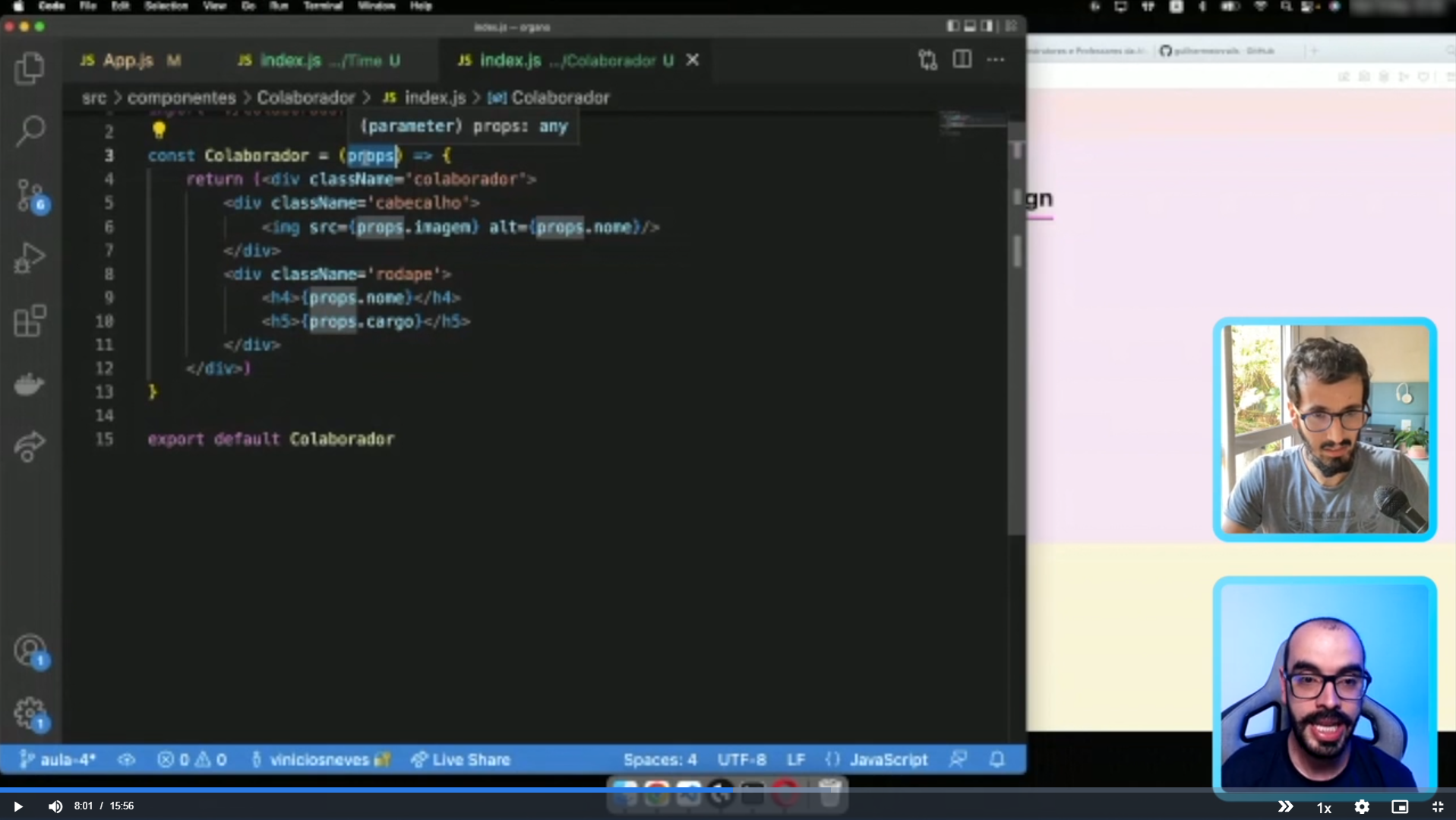1456x820 pixels.
Task: Click the top presenter webcam thumbnail
Action: click(1324, 429)
